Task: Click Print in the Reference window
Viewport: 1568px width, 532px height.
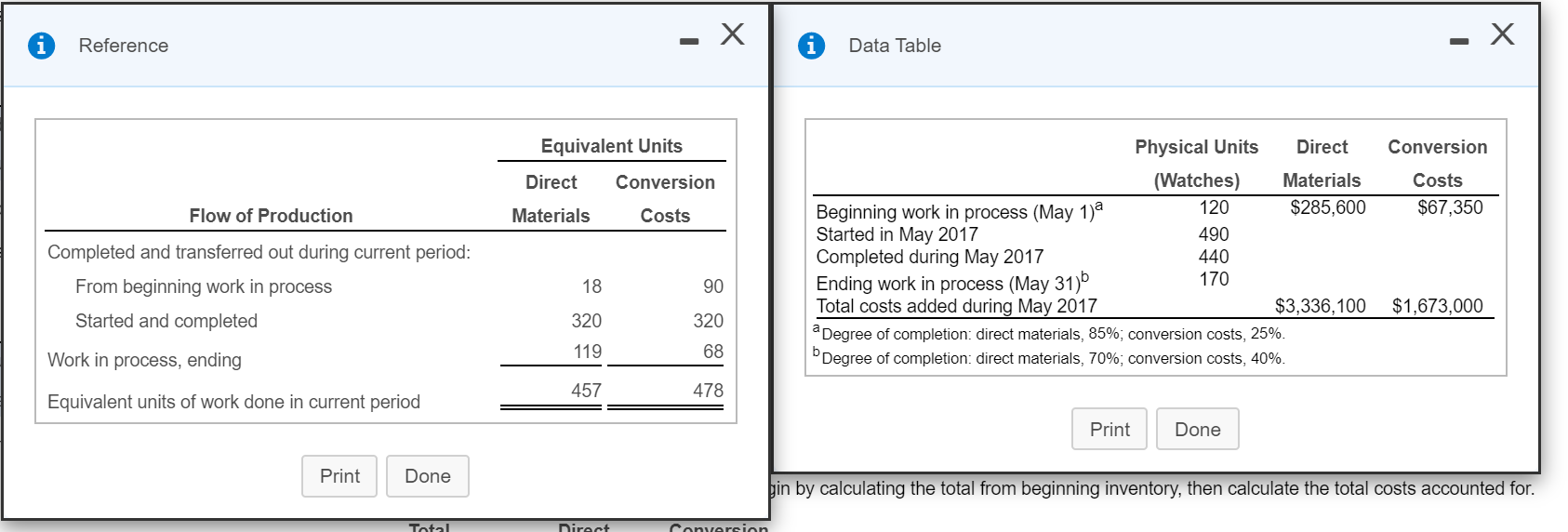Action: (x=339, y=476)
